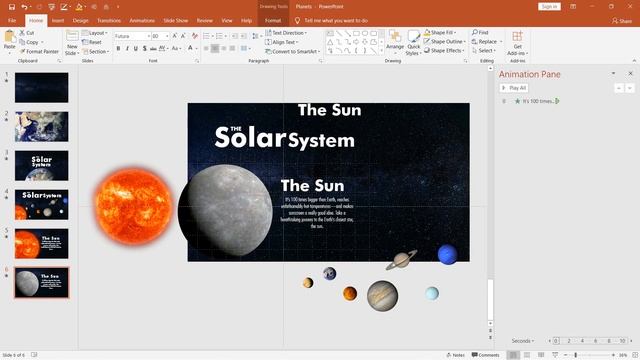Viewport: 640px width, 360px height.
Task: Expand the Layout dropdown
Action: click(x=95, y=33)
